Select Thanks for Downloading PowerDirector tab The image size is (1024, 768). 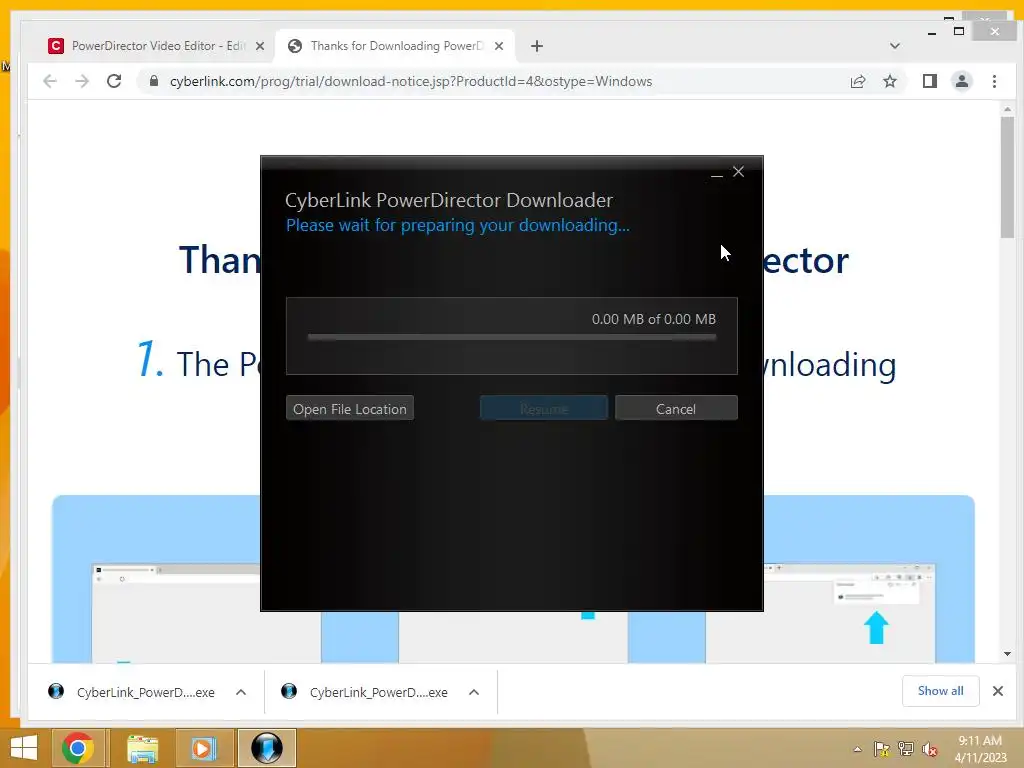pyautogui.click(x=395, y=46)
